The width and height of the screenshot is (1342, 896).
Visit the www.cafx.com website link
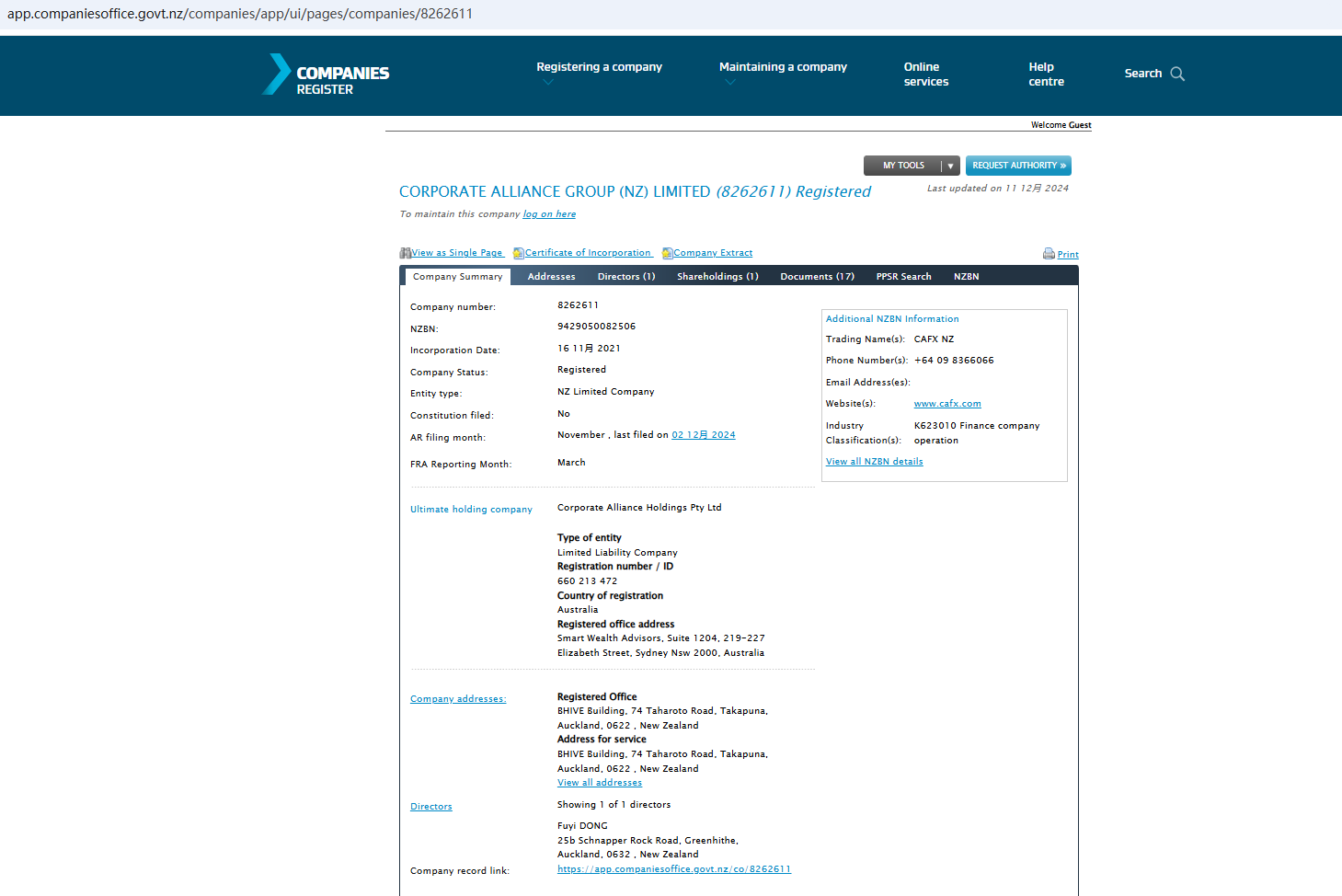click(947, 404)
